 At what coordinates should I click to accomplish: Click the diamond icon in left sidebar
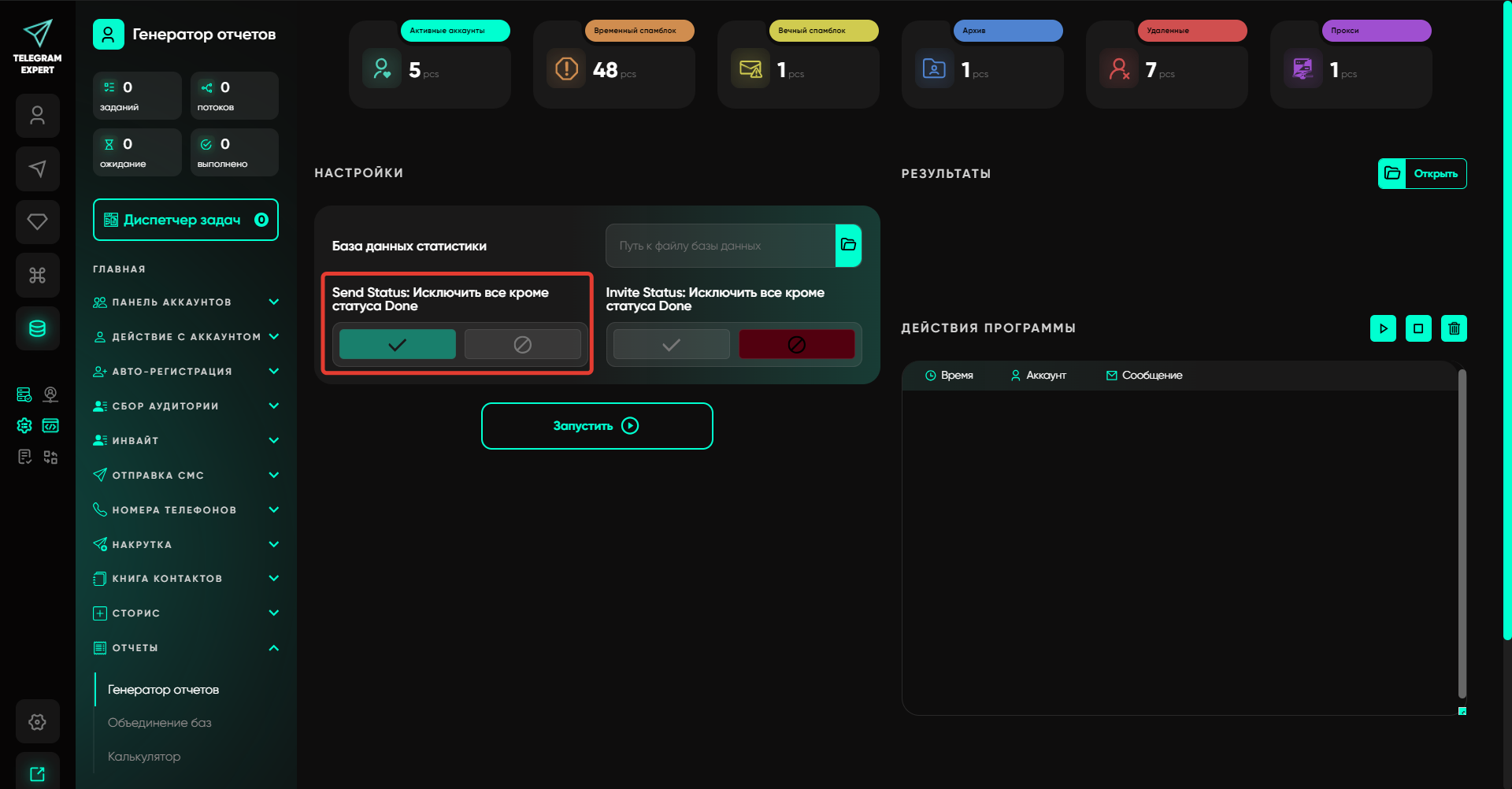(x=37, y=222)
